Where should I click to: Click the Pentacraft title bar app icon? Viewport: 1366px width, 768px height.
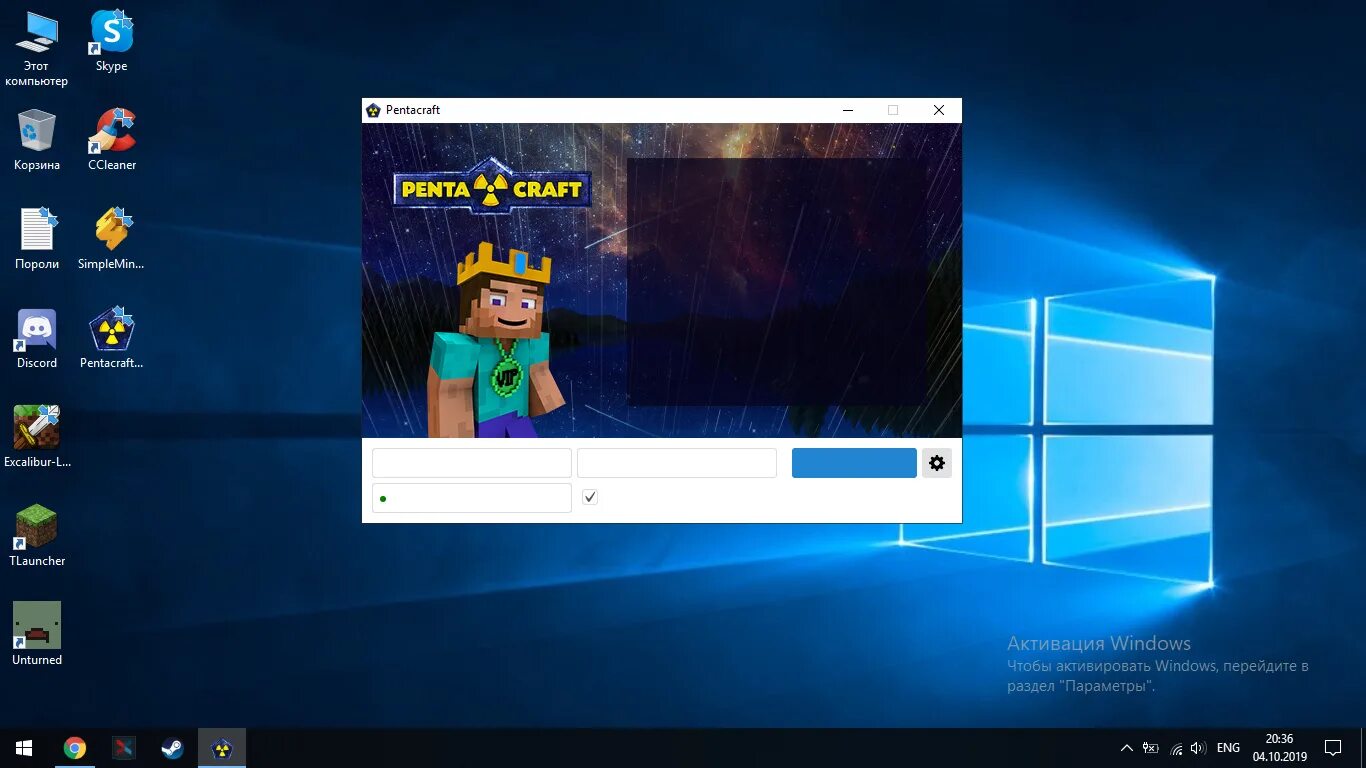point(373,110)
